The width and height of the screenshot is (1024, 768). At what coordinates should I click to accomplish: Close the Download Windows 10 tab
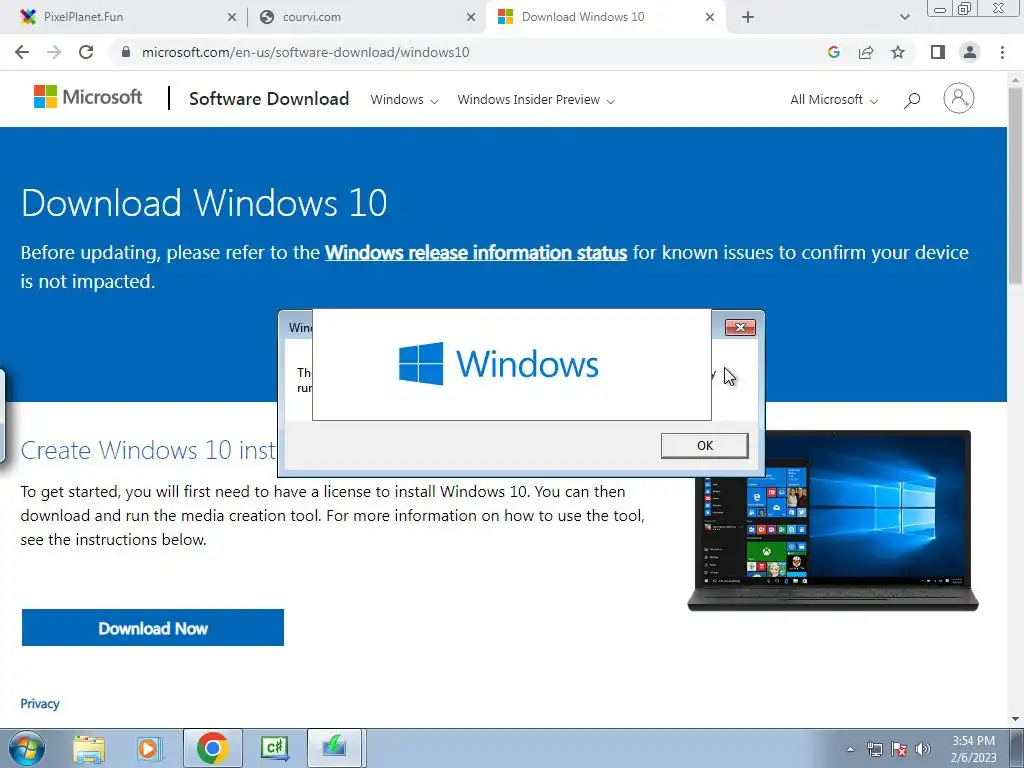[710, 17]
